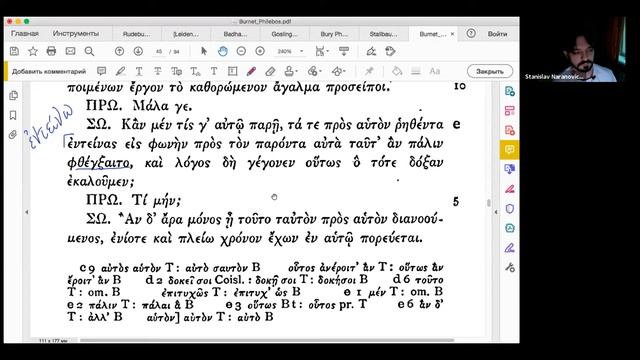Click the horizontal scrollbar at bottom
The width and height of the screenshot is (640, 360).
coord(267,340)
